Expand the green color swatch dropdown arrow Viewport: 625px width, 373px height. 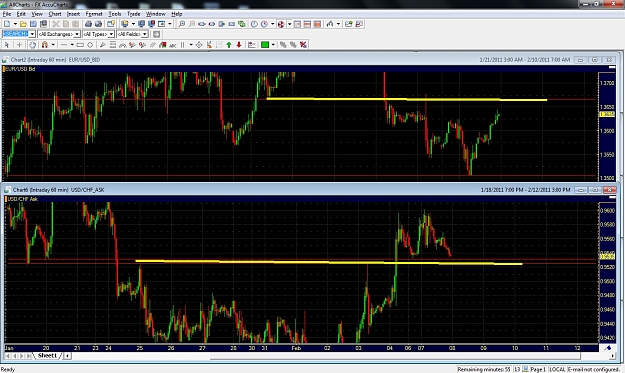[273, 45]
